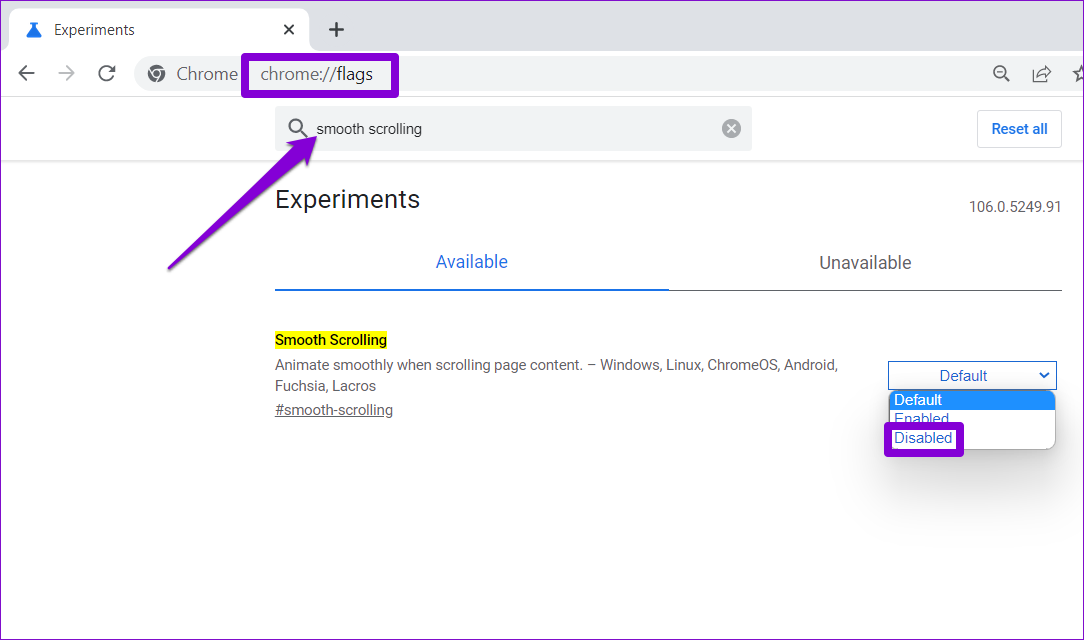
Task: Click the version number 106.0.5249.91
Action: tap(1014, 207)
